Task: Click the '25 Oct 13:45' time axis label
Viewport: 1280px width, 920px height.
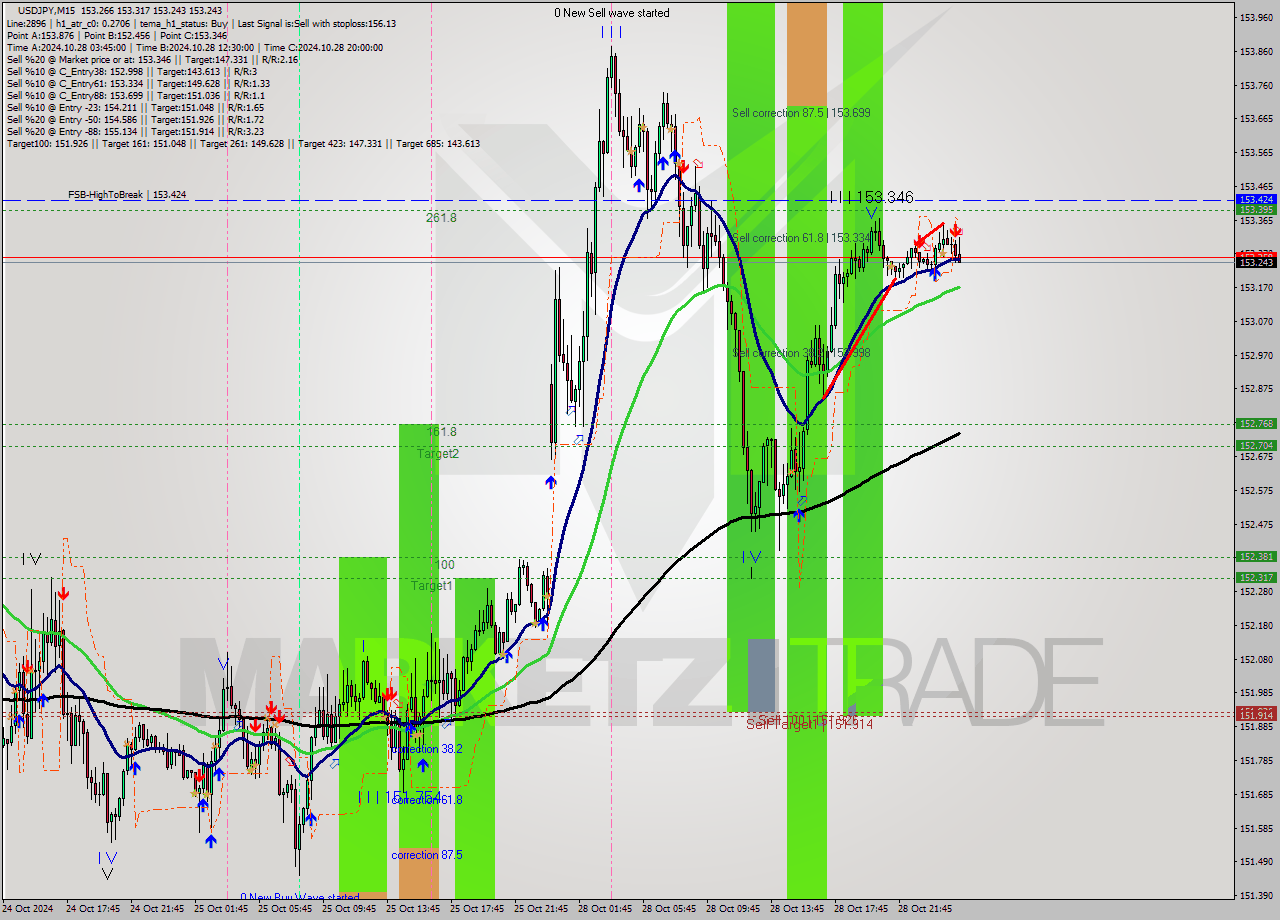Action: (414, 909)
